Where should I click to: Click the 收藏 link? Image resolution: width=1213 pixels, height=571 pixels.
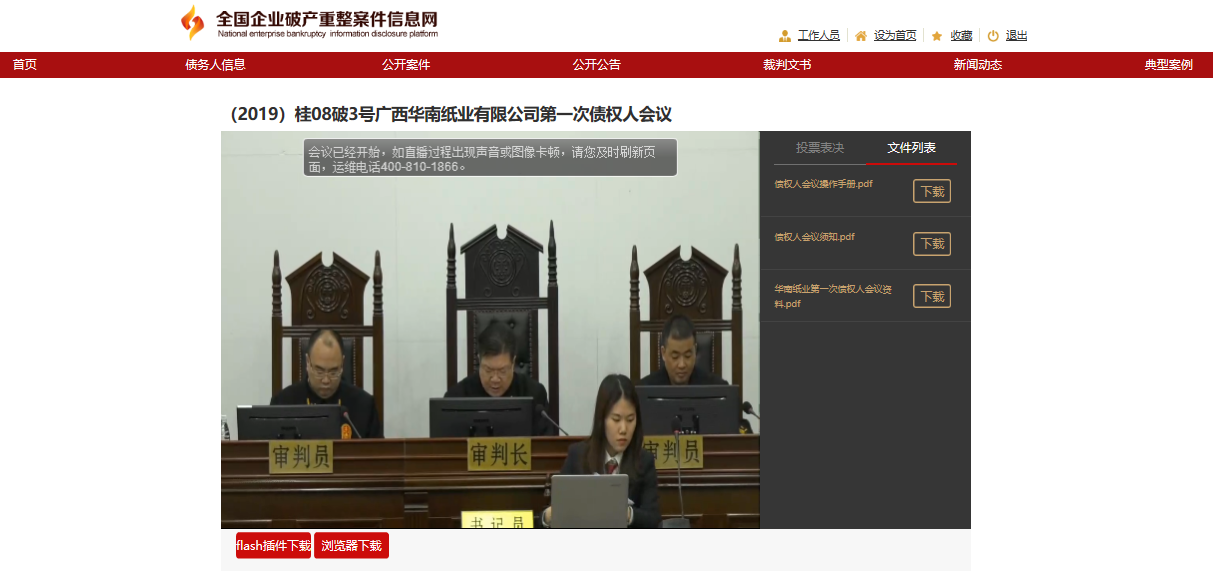[x=961, y=36]
